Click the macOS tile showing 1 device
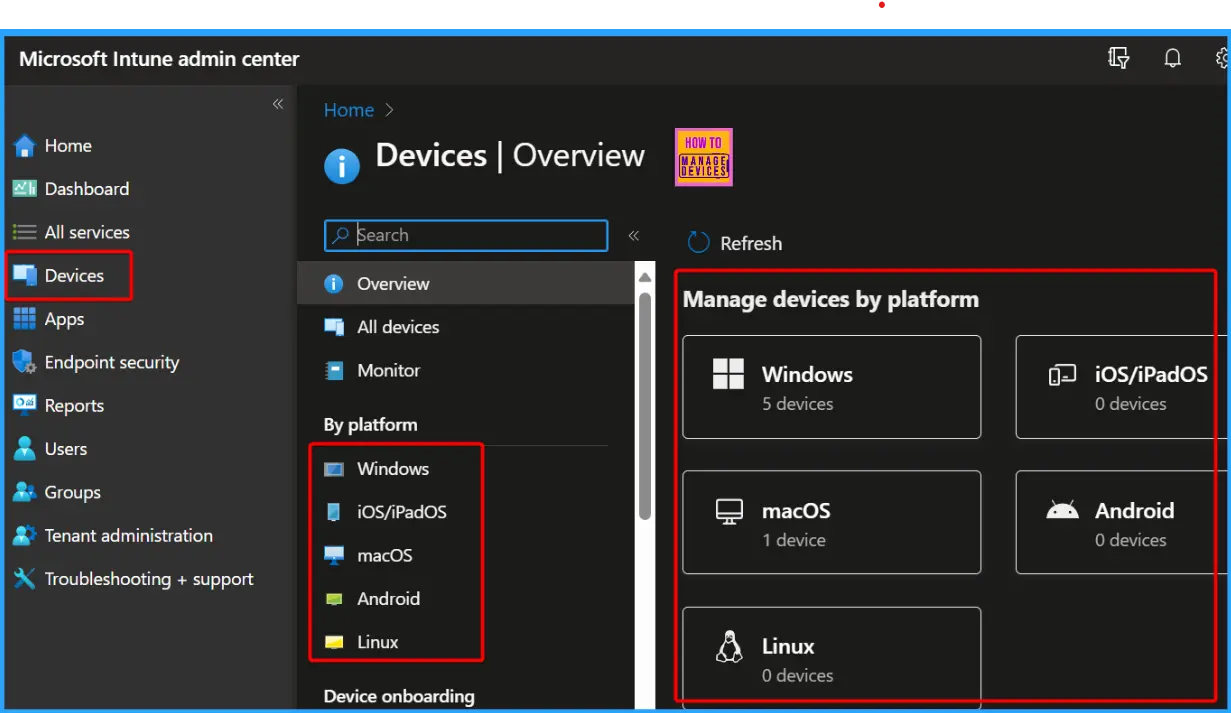Viewport: 1231px width, 713px height. coord(831,522)
